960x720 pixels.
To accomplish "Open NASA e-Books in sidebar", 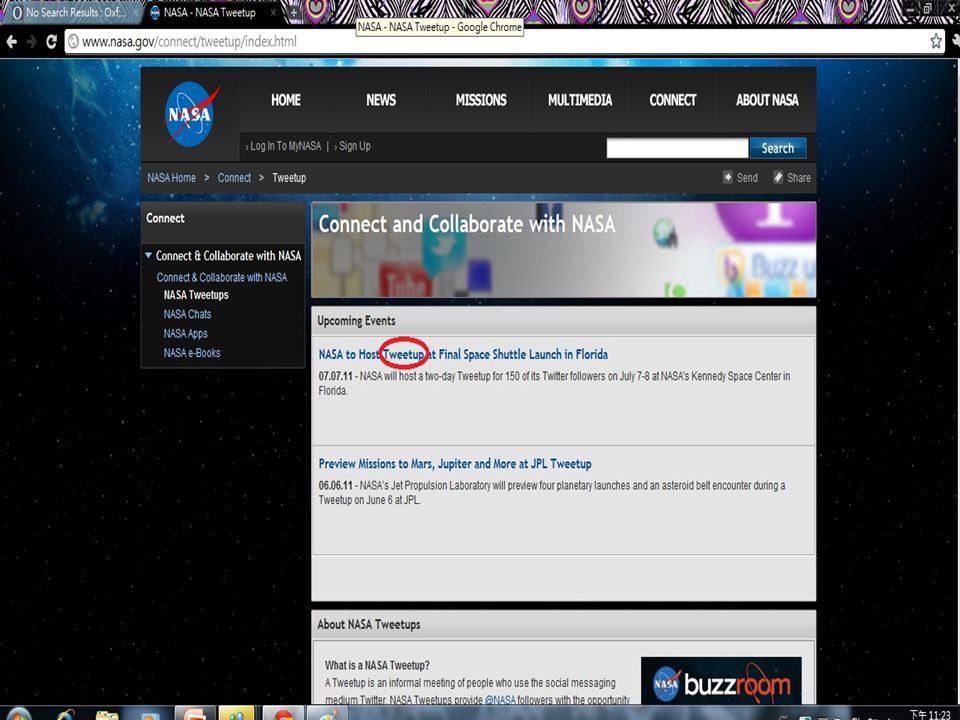I will point(192,353).
